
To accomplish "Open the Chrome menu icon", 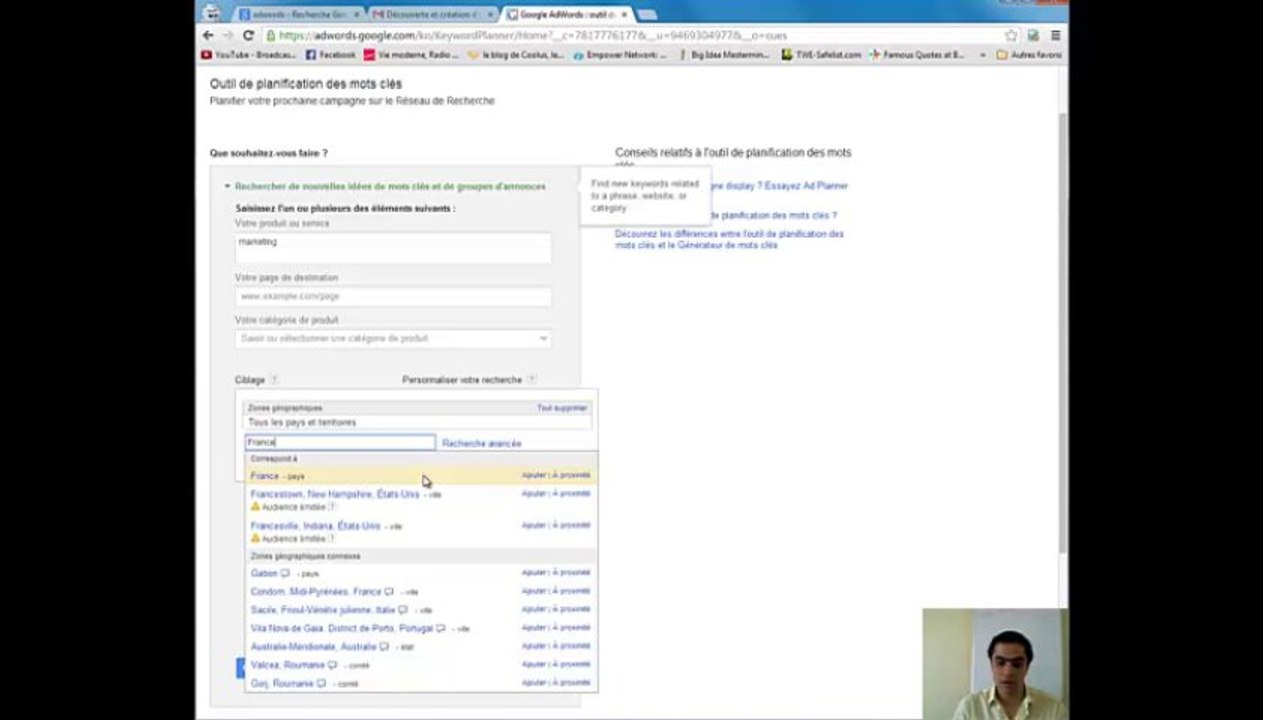I will point(1055,35).
